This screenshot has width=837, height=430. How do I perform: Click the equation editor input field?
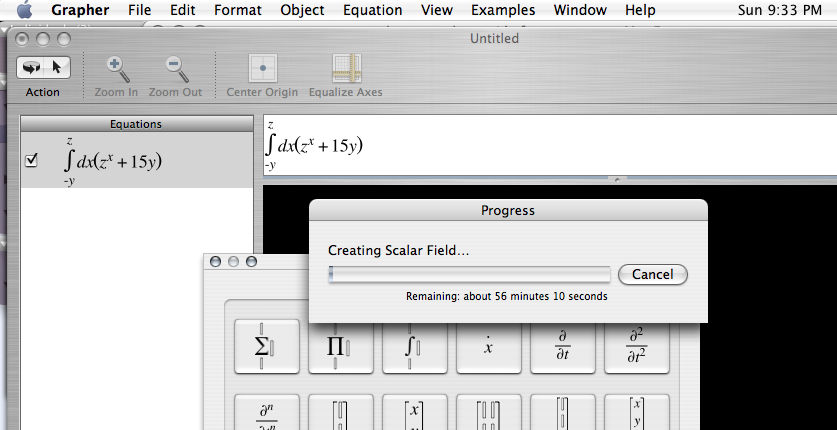550,145
